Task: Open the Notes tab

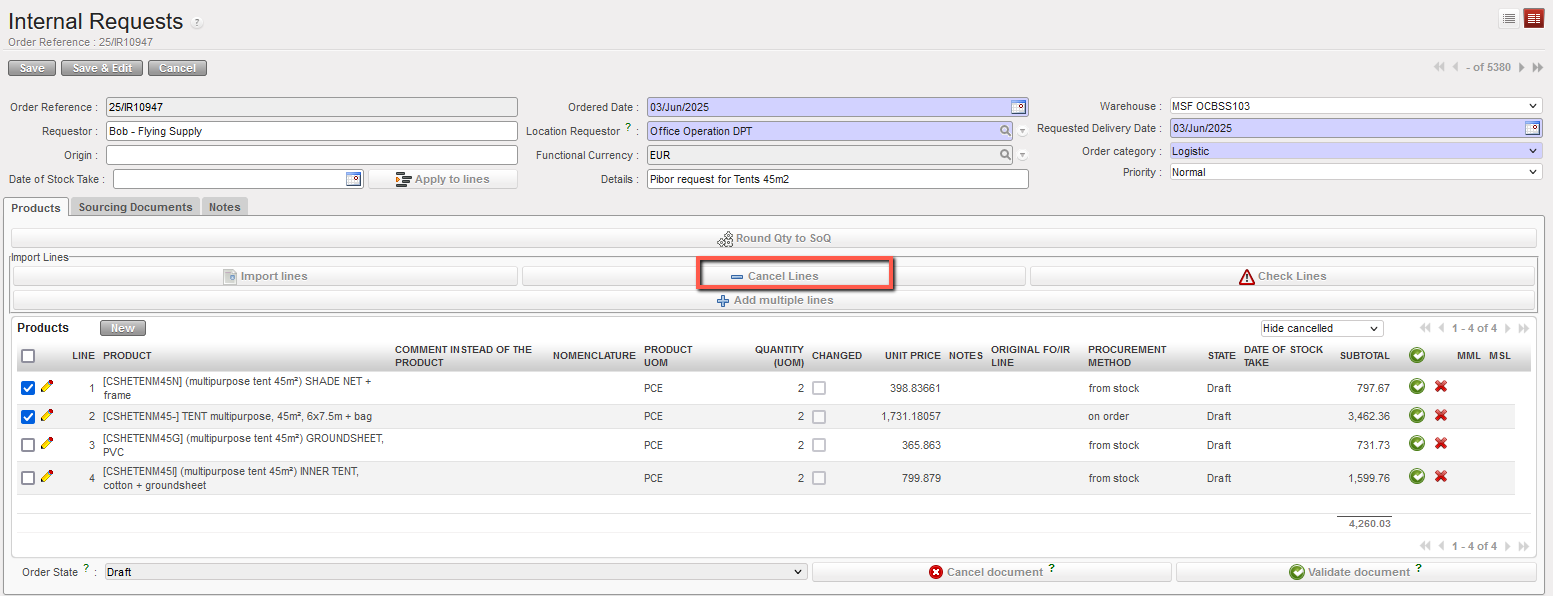Action: [224, 207]
